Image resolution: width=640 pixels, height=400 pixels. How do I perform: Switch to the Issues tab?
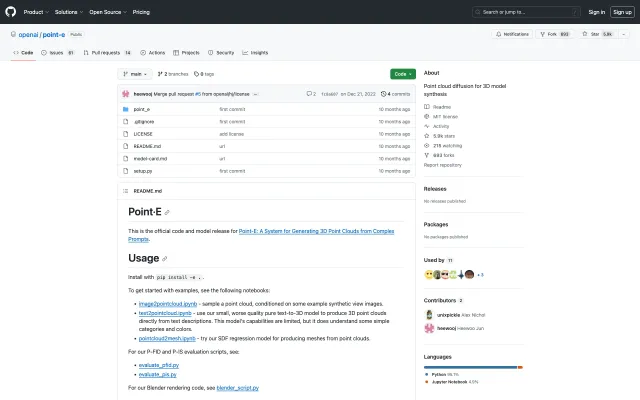click(x=58, y=52)
